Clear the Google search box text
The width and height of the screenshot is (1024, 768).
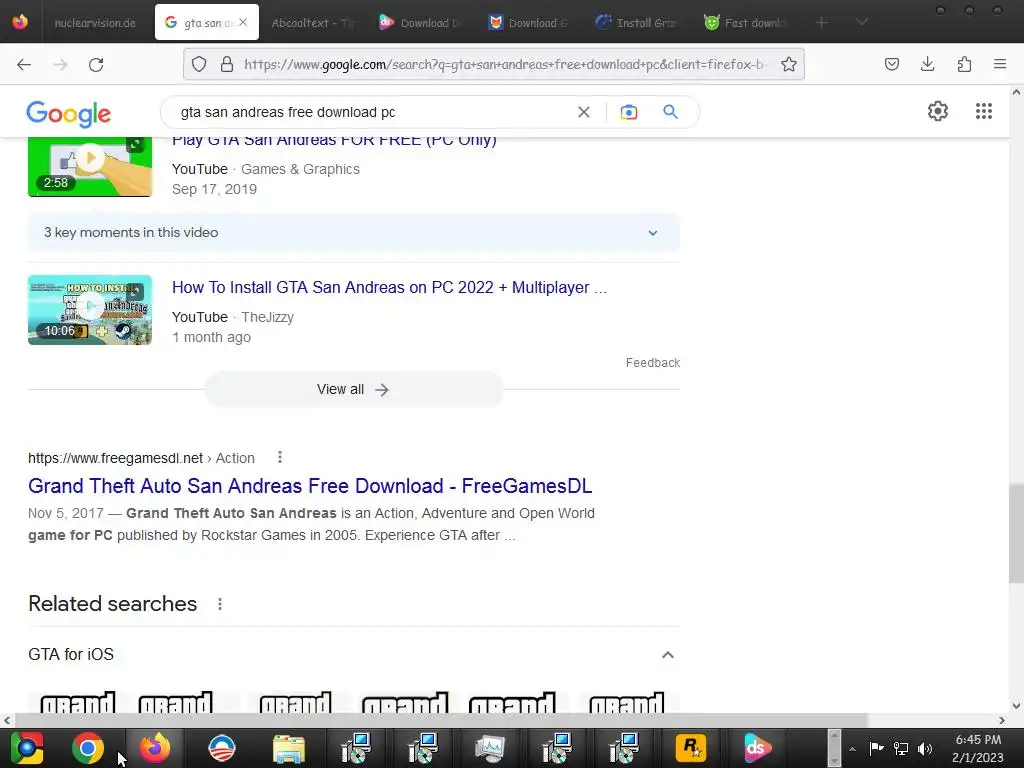pyautogui.click(x=584, y=112)
